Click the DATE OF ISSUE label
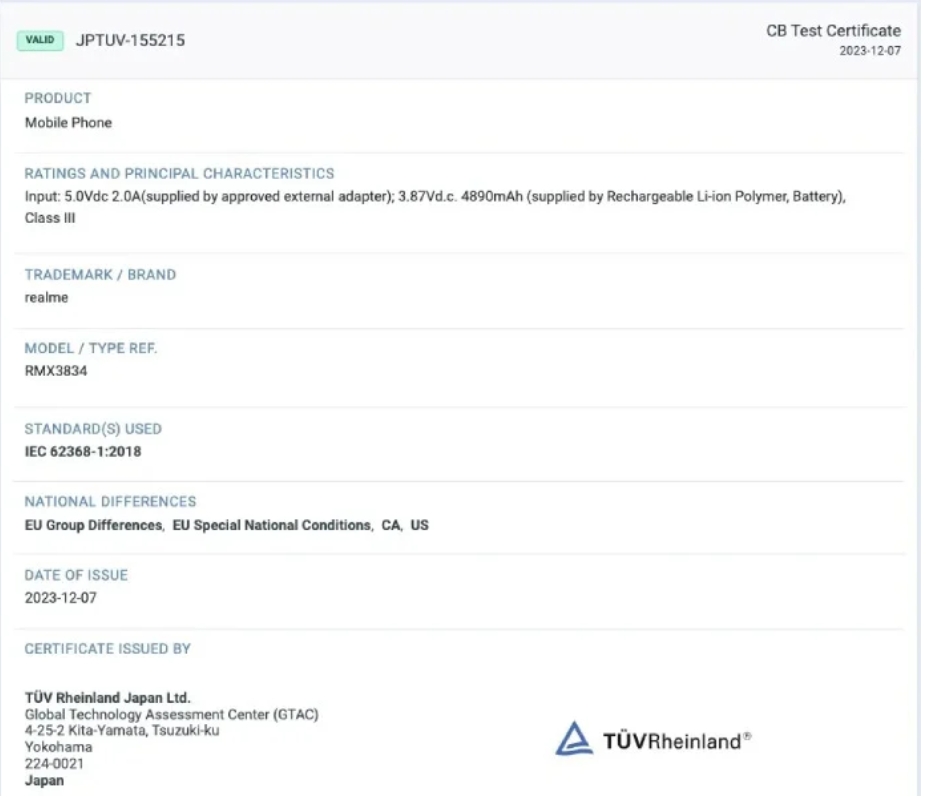This screenshot has height=797, width=927. [x=76, y=576]
